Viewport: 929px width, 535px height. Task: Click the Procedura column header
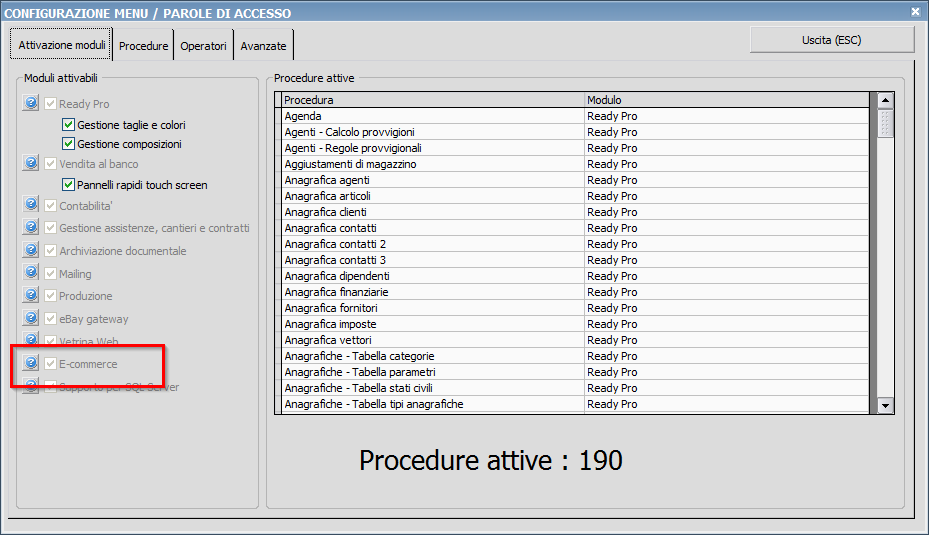[x=433, y=100]
